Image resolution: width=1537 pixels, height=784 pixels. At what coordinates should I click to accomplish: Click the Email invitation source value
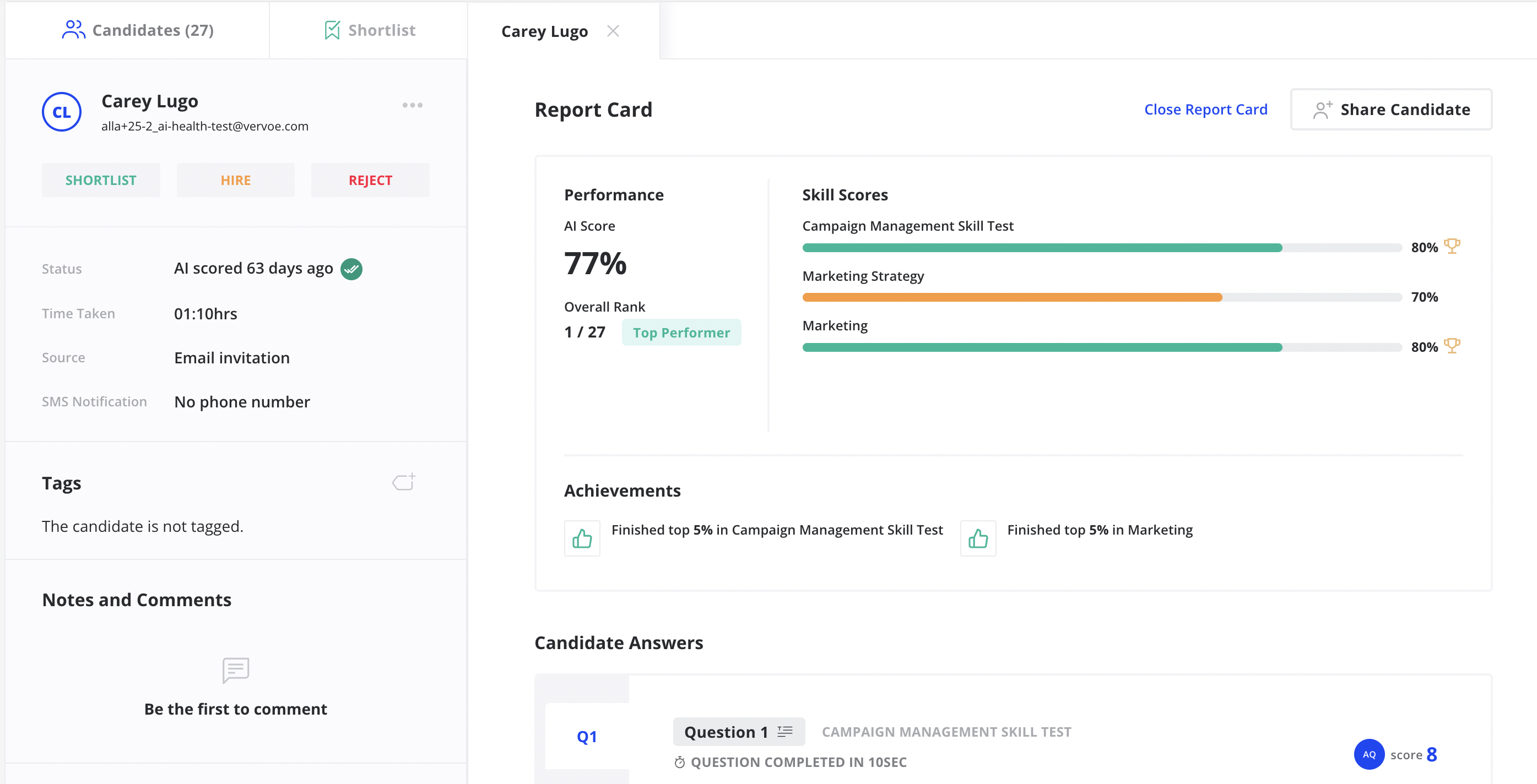point(231,358)
